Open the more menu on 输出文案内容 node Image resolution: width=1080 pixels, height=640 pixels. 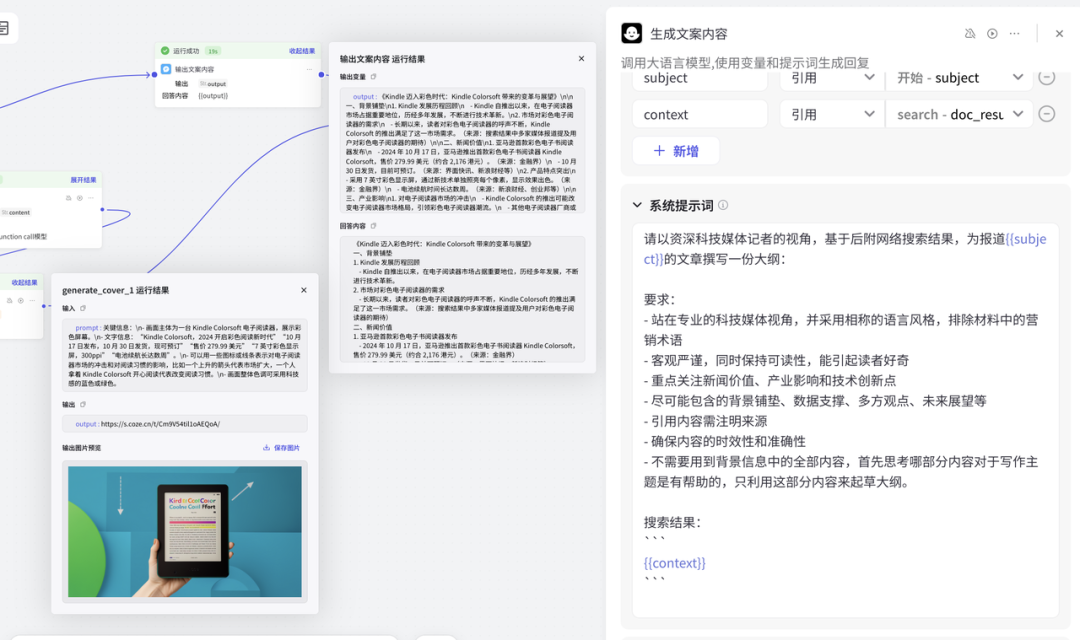click(309, 69)
